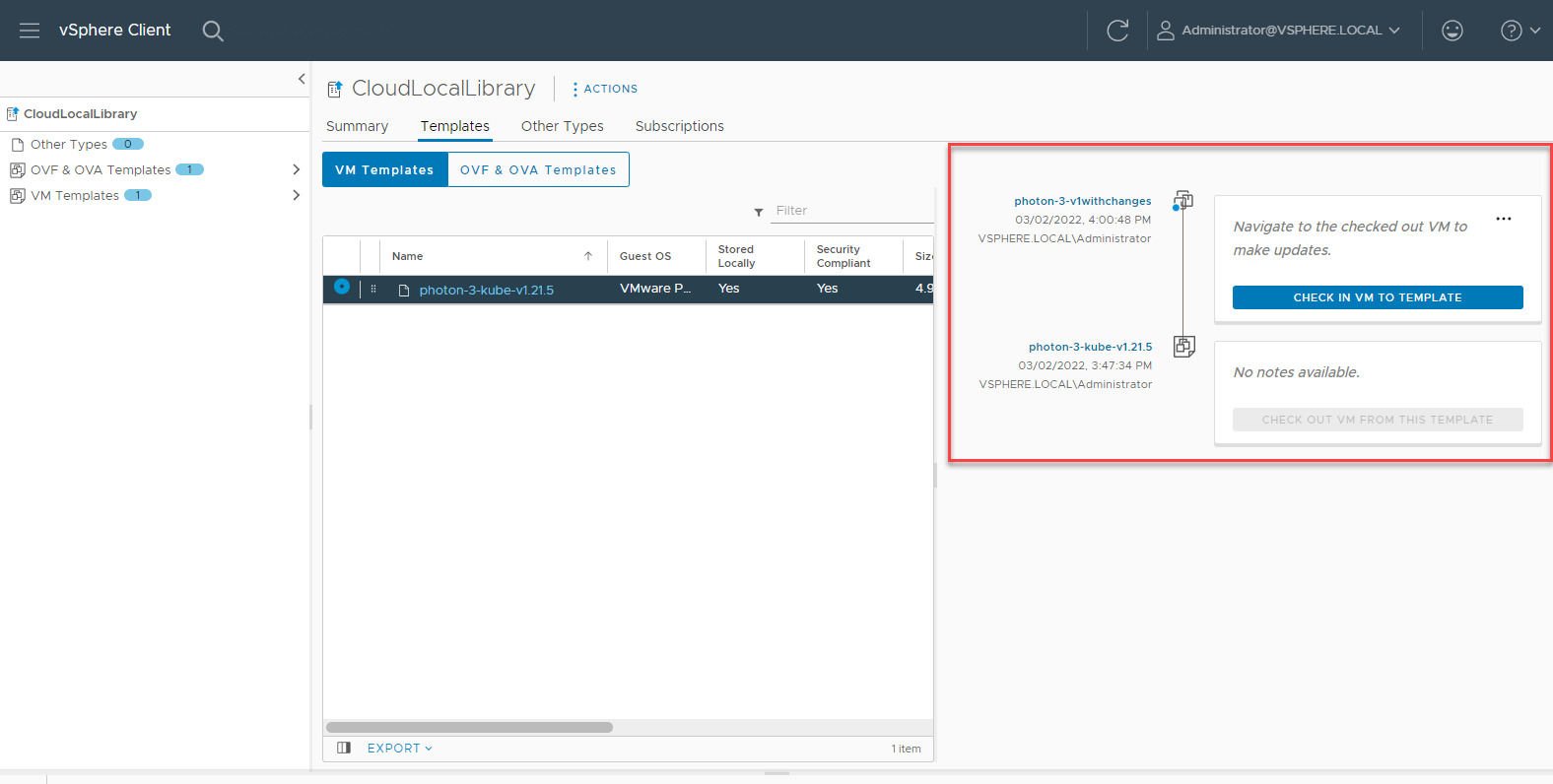Open the Templates tab
The width and height of the screenshot is (1553, 784).
point(455,126)
